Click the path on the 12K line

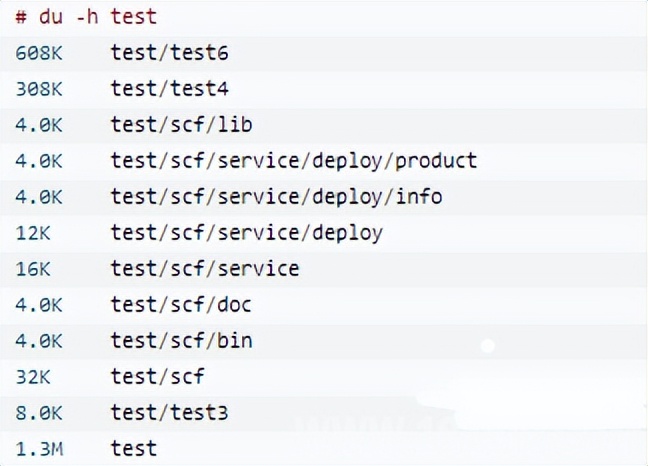246,233
